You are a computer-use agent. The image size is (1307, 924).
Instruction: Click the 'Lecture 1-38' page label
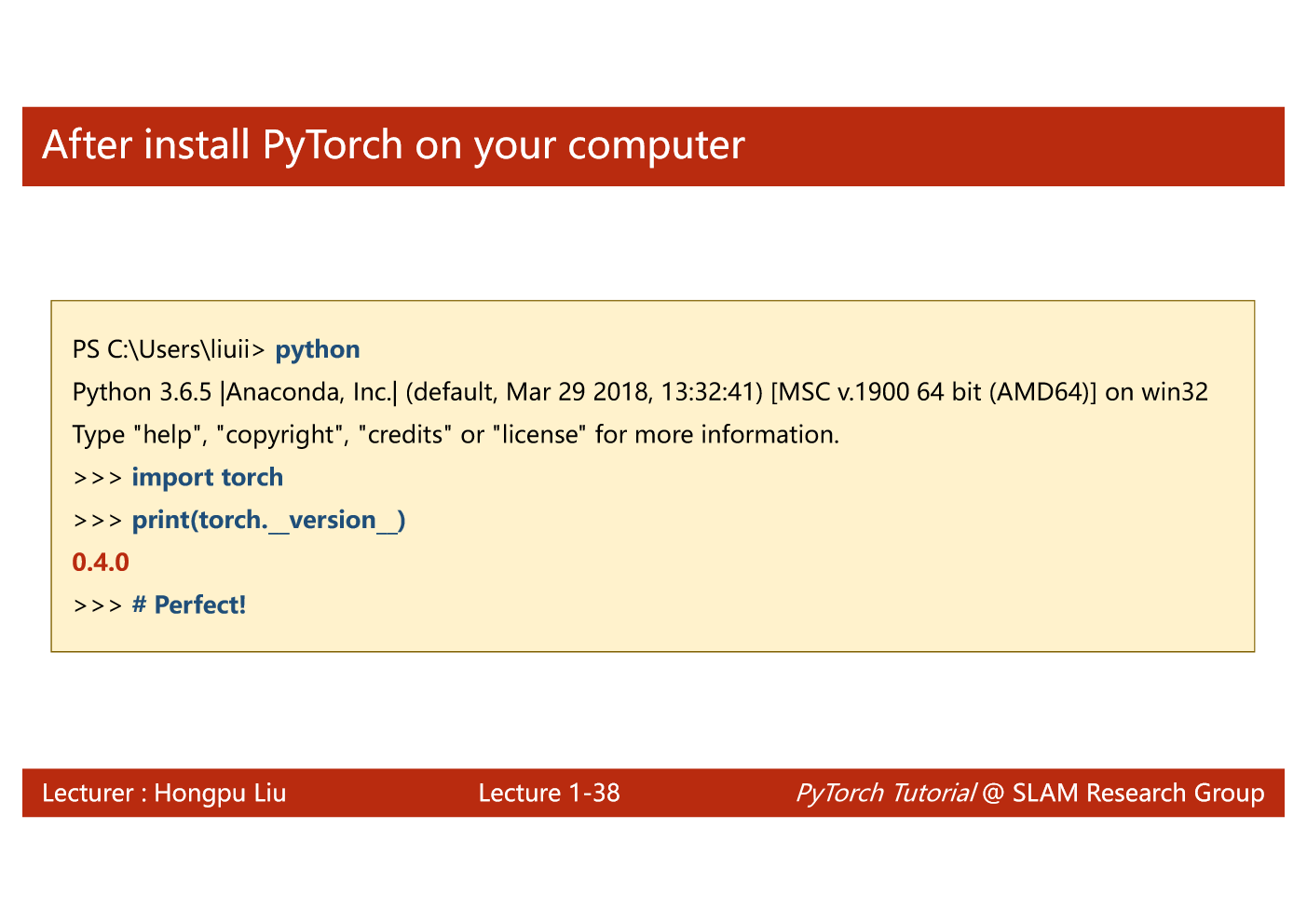[x=549, y=794]
